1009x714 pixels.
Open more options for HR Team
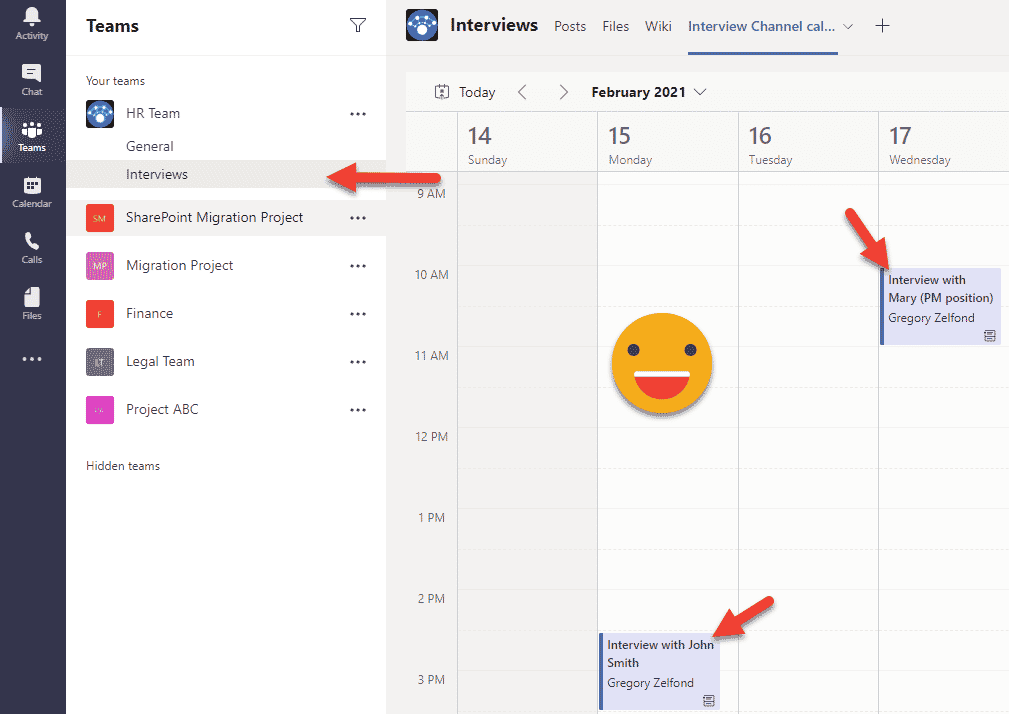[358, 114]
